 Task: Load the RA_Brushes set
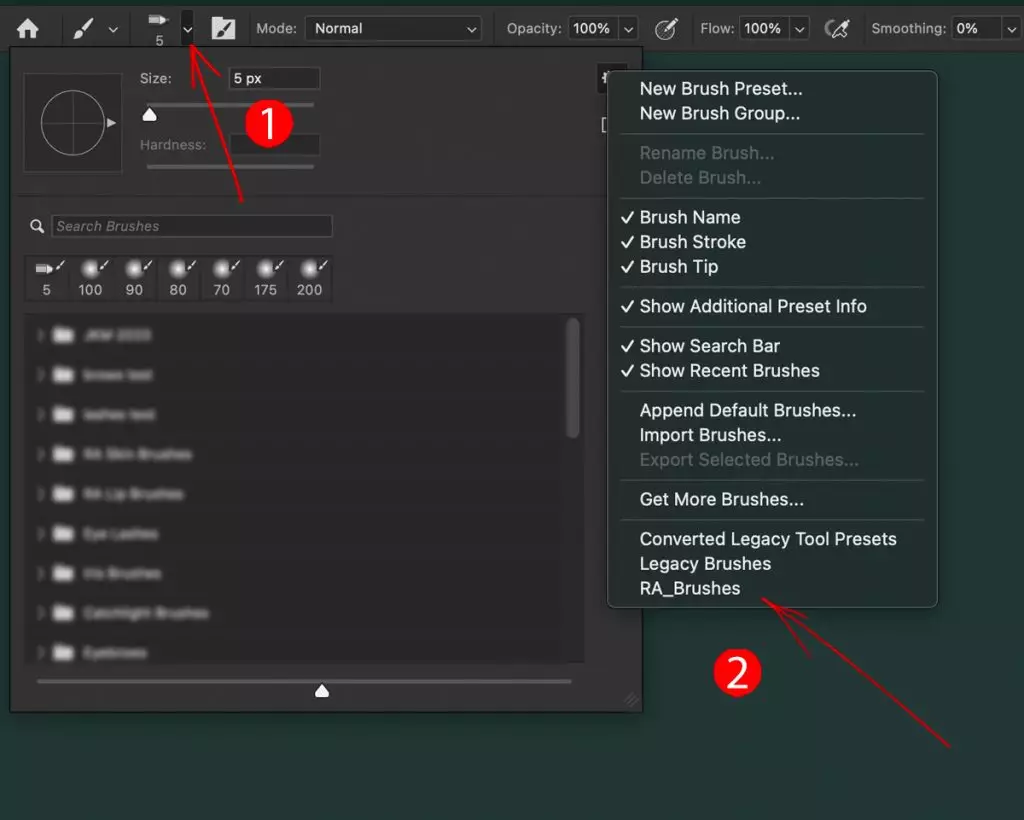pos(690,589)
